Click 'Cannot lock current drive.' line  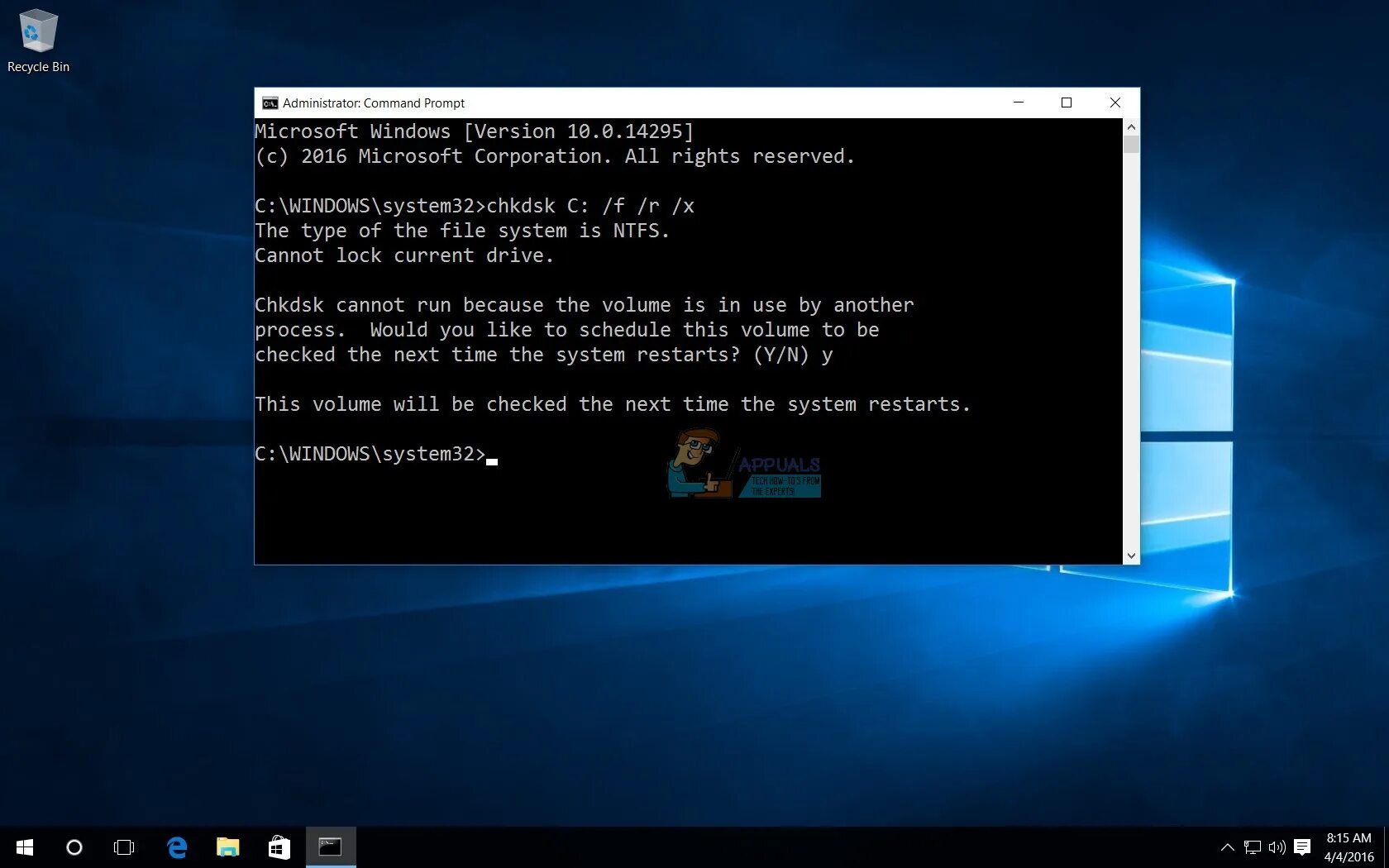coord(403,255)
